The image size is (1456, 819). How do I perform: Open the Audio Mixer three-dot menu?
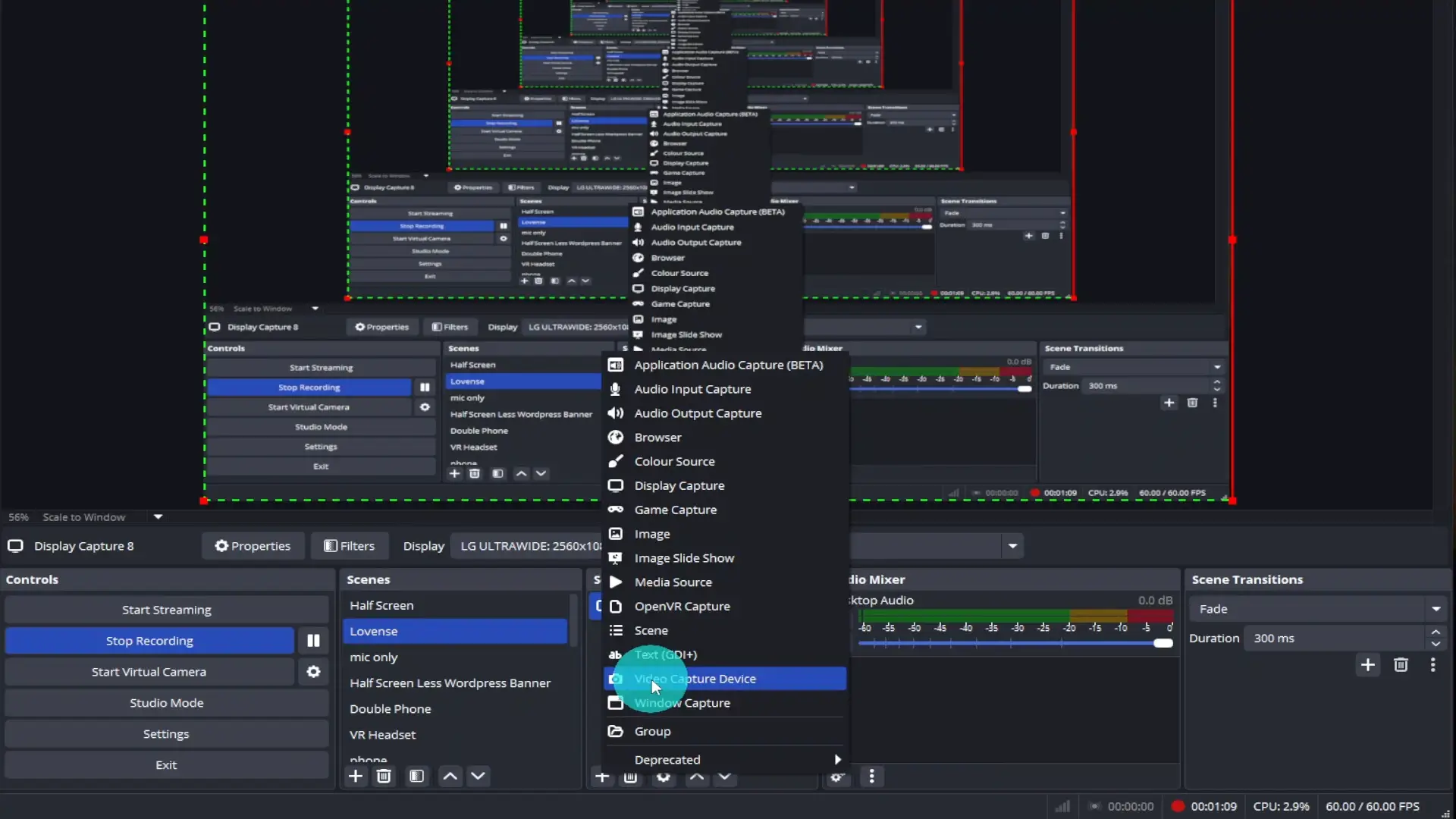[x=872, y=777]
